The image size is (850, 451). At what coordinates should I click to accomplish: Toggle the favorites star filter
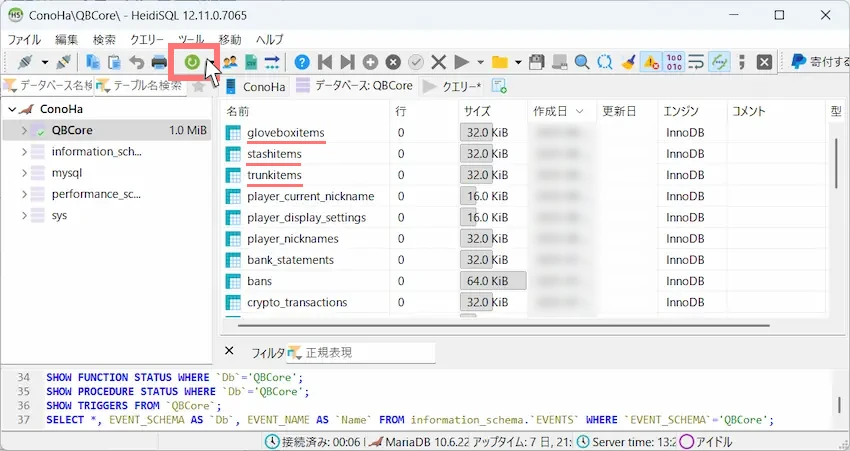pos(198,86)
